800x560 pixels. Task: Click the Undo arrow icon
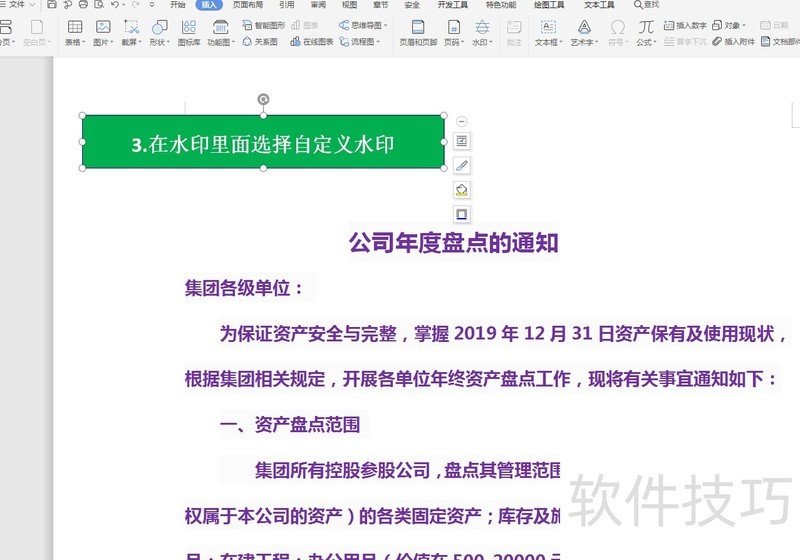(115, 5)
